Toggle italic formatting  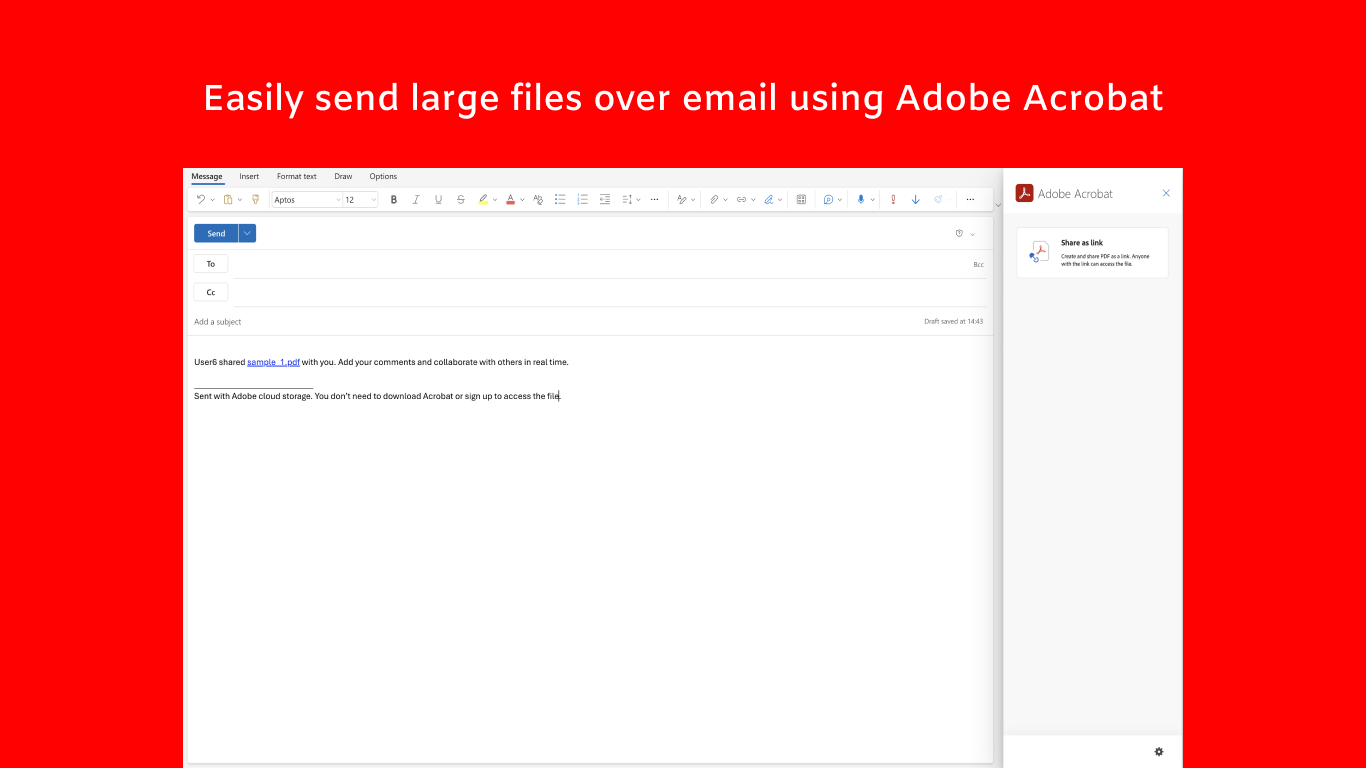pos(416,199)
